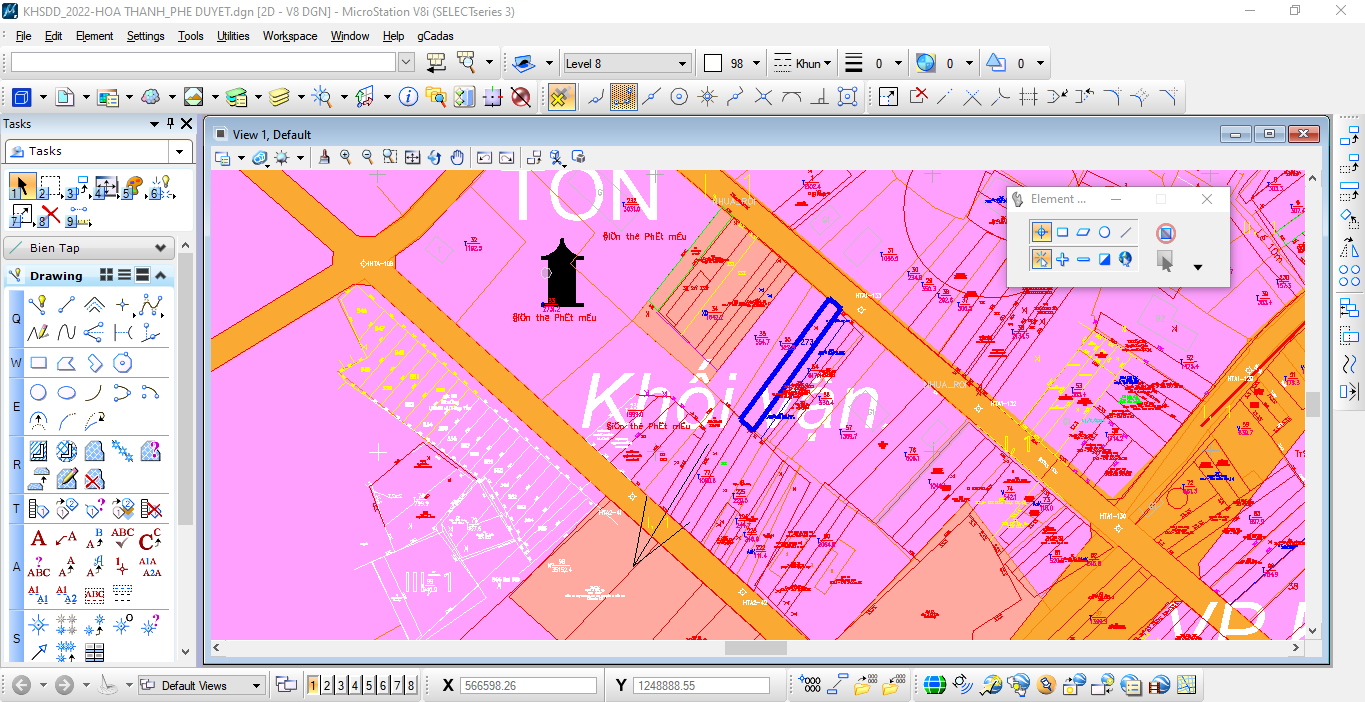Viewport: 1365px width, 702px height.
Task: Click the Update View paintbrush icon
Action: (323, 157)
